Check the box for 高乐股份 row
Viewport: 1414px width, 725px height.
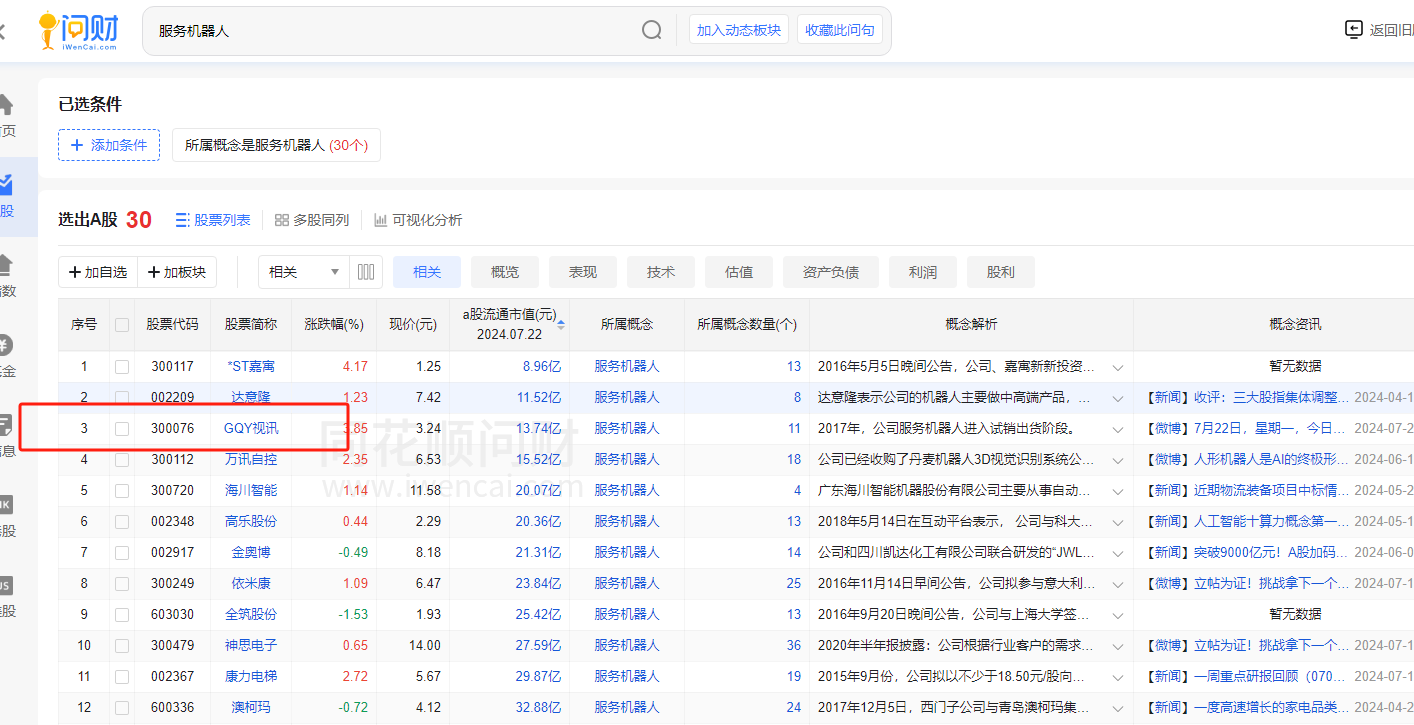122,522
